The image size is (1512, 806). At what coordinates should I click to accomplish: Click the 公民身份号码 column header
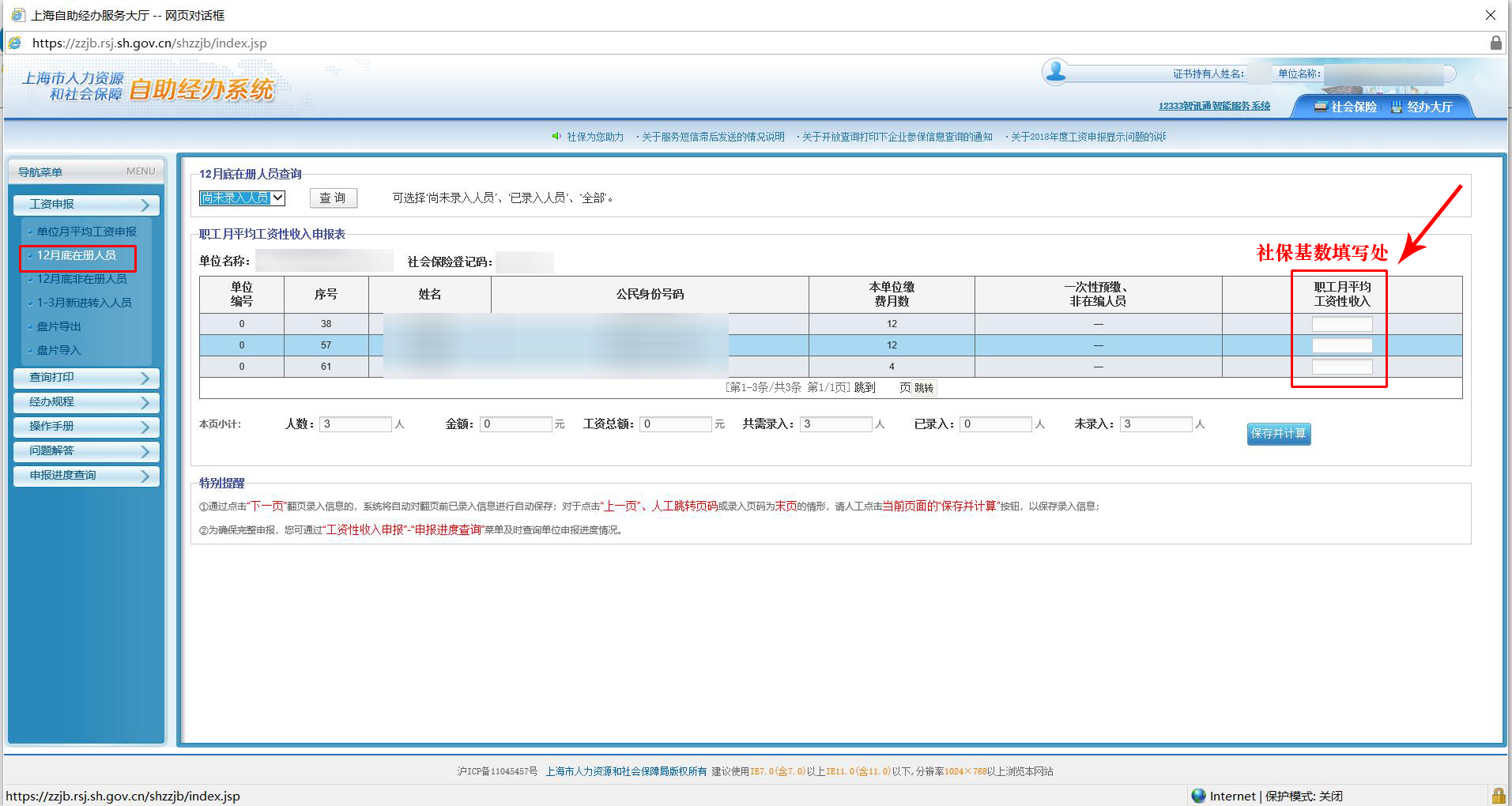point(650,295)
